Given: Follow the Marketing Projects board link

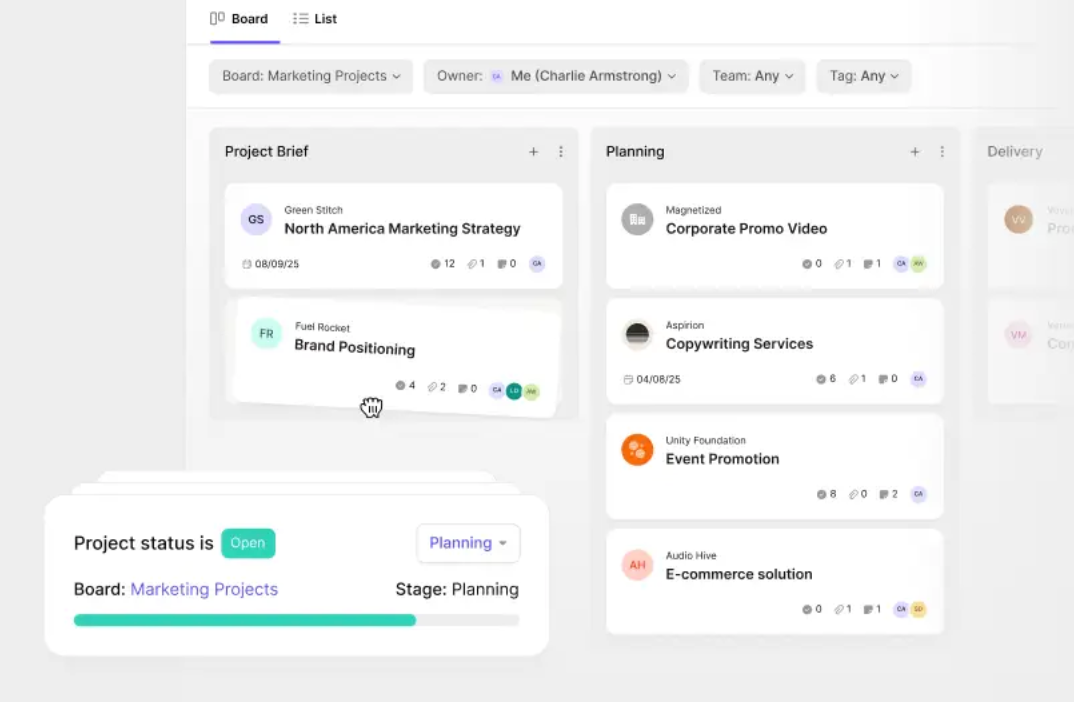Looking at the screenshot, I should [x=204, y=590].
